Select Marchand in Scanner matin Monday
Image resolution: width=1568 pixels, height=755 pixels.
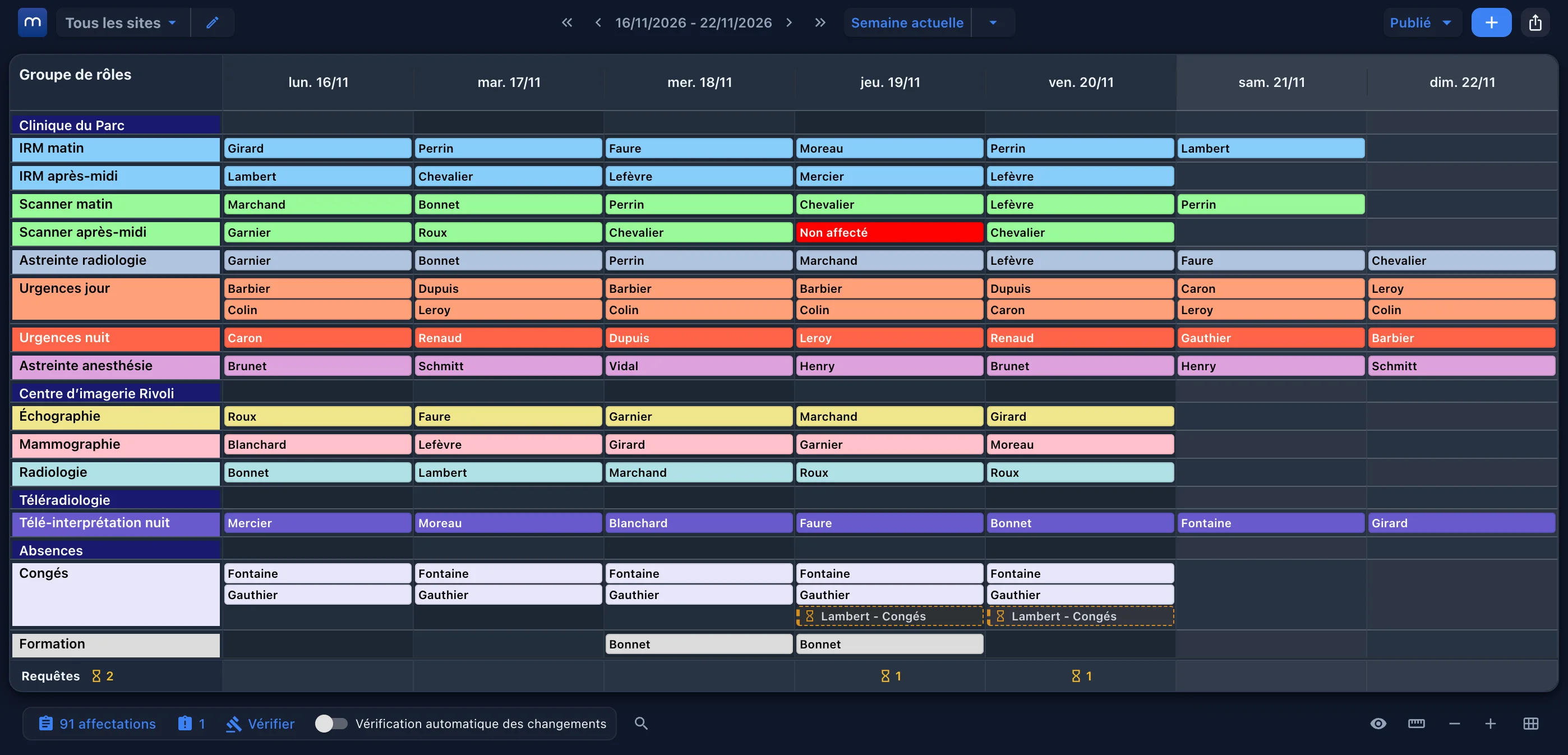pyautogui.click(x=317, y=204)
